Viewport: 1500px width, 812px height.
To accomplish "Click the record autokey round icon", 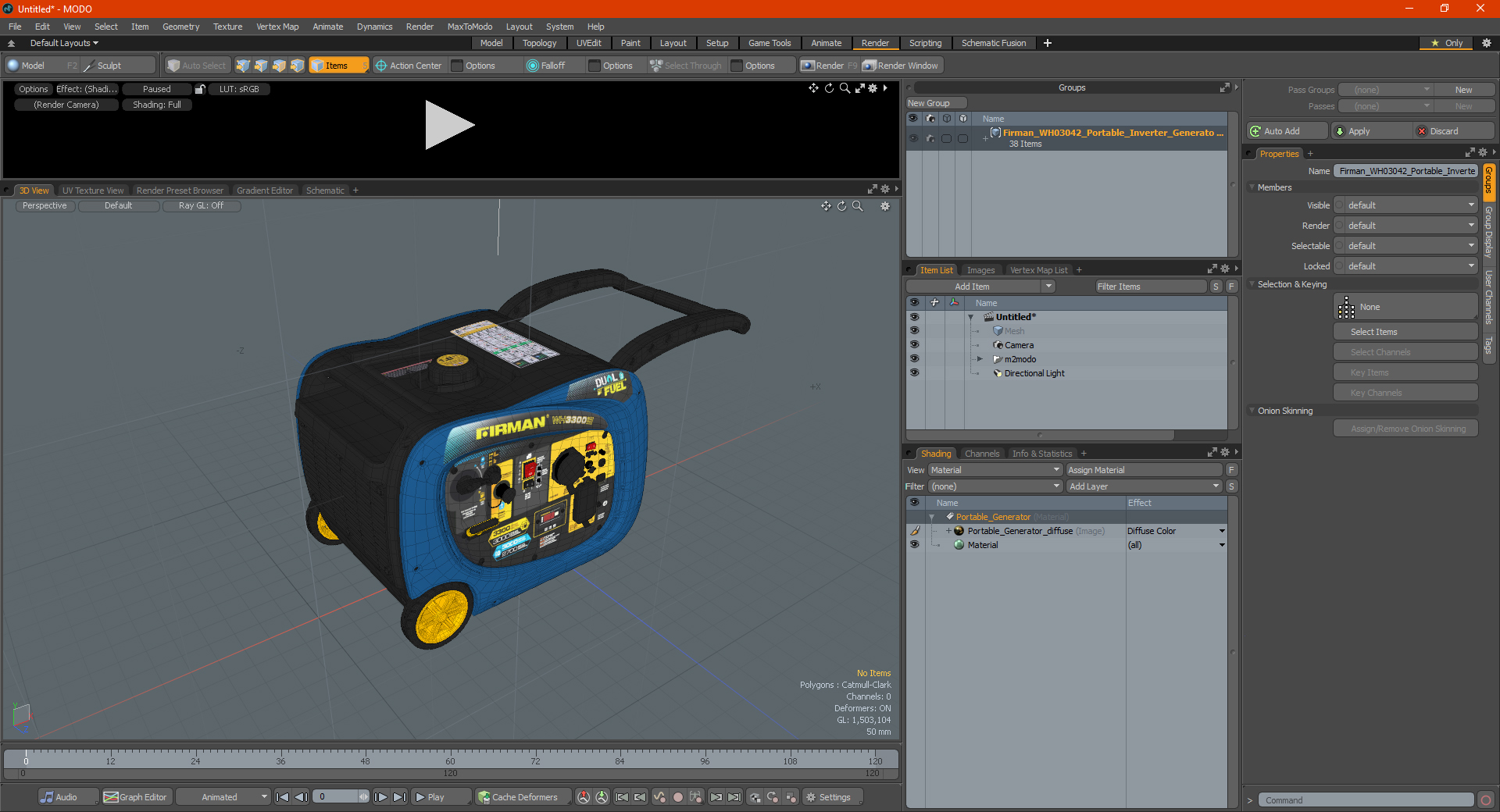I will point(678,797).
